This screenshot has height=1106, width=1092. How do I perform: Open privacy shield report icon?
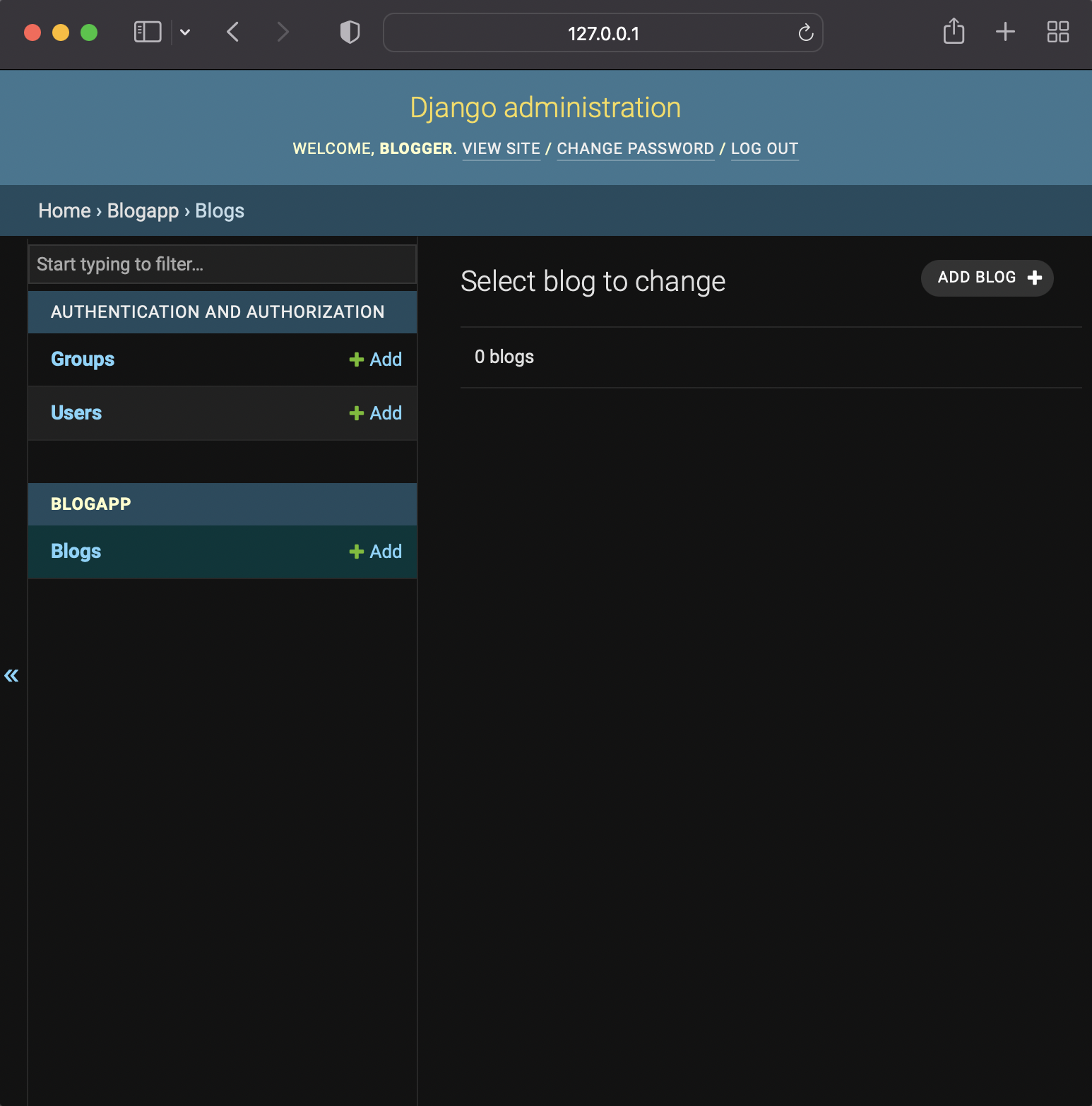click(350, 32)
